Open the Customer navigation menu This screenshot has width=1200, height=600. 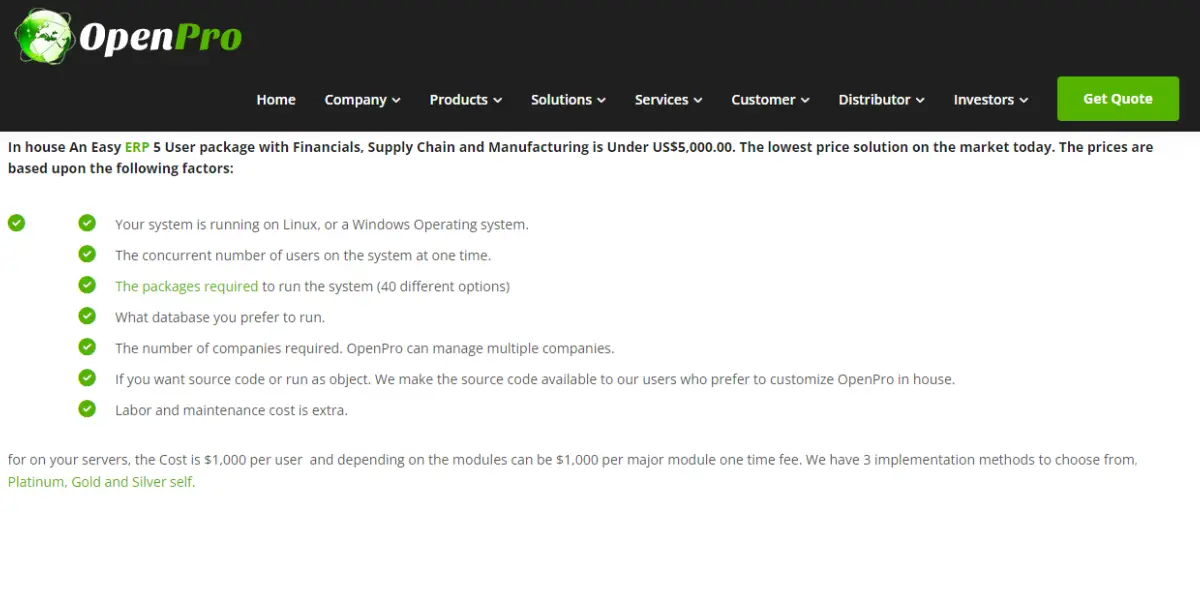click(770, 100)
